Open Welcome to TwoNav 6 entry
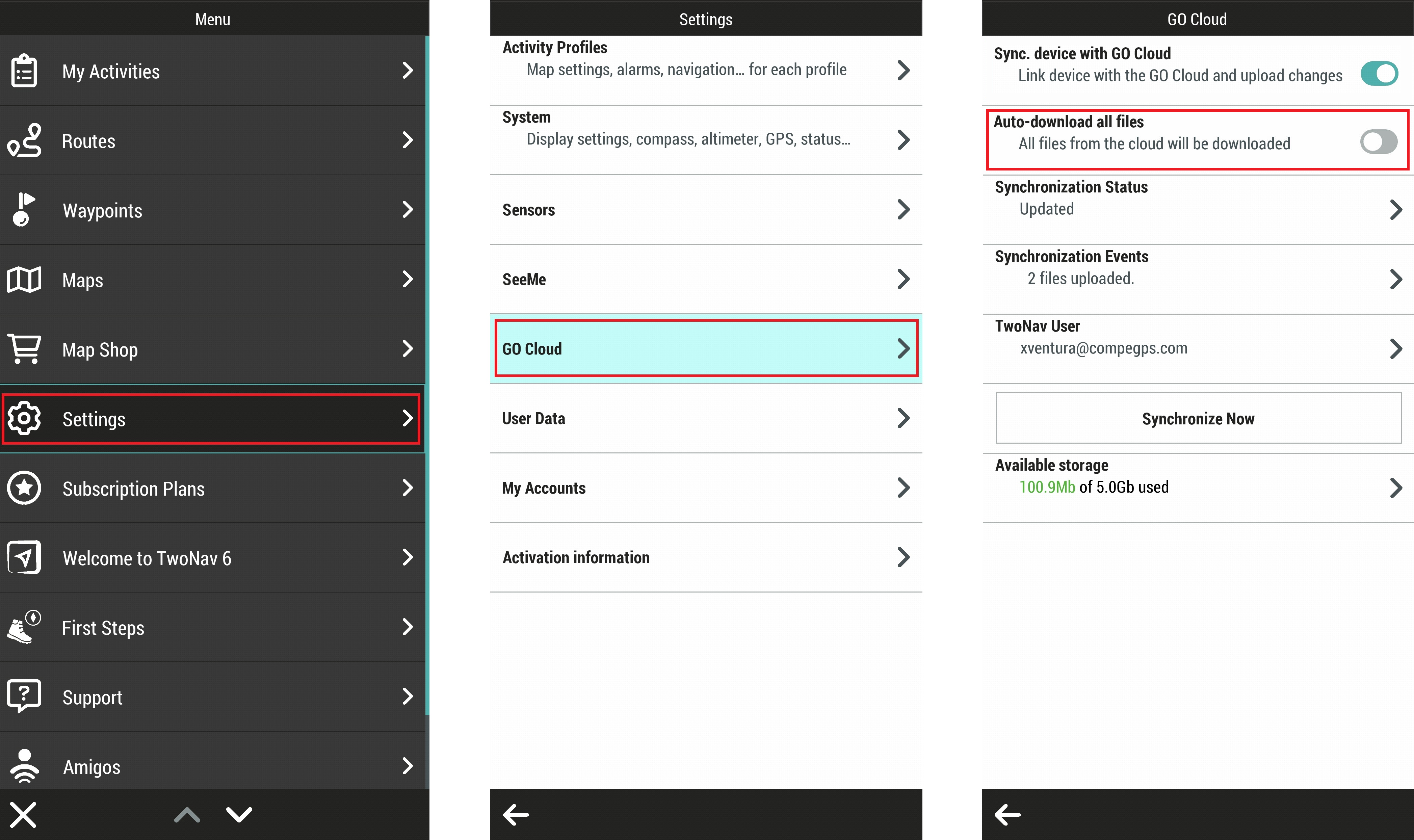The image size is (1414, 840). click(213, 558)
